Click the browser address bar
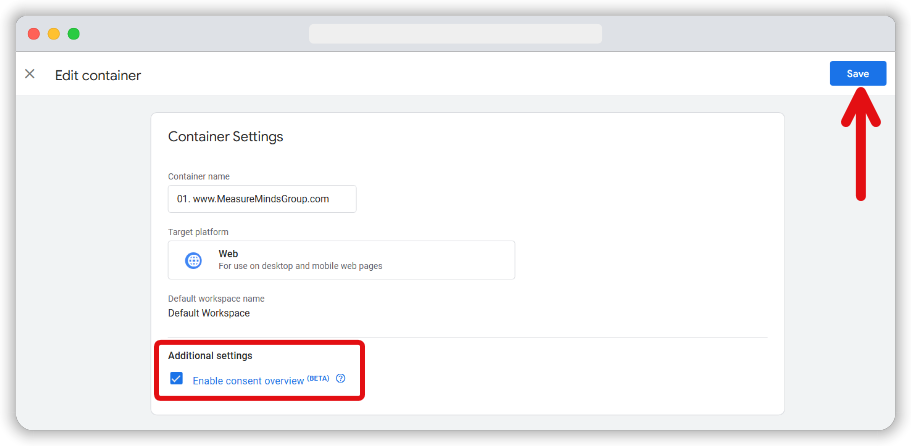The height and width of the screenshot is (446, 911). click(x=455, y=34)
